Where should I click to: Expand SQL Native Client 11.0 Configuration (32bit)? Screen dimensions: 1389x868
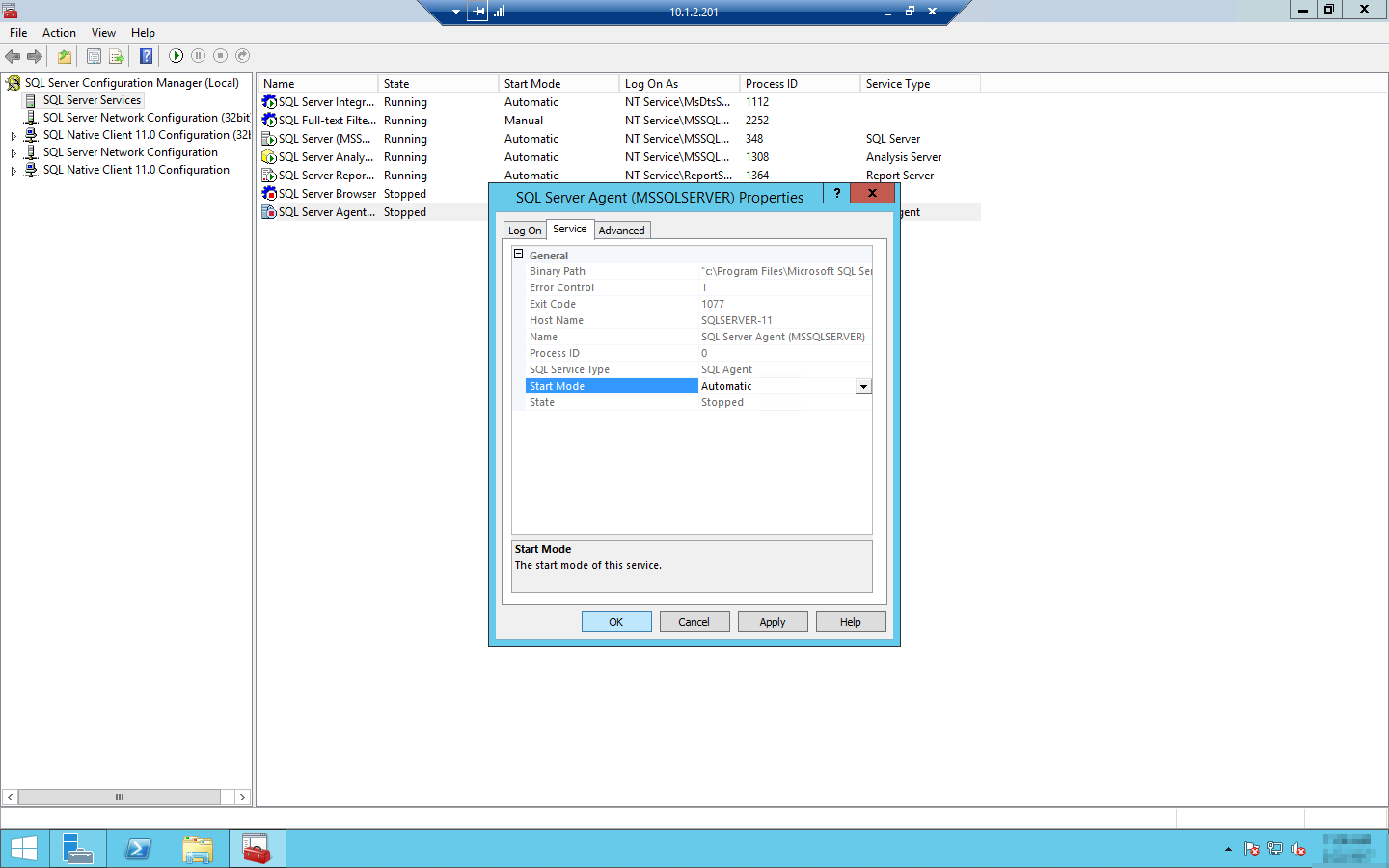point(14,136)
